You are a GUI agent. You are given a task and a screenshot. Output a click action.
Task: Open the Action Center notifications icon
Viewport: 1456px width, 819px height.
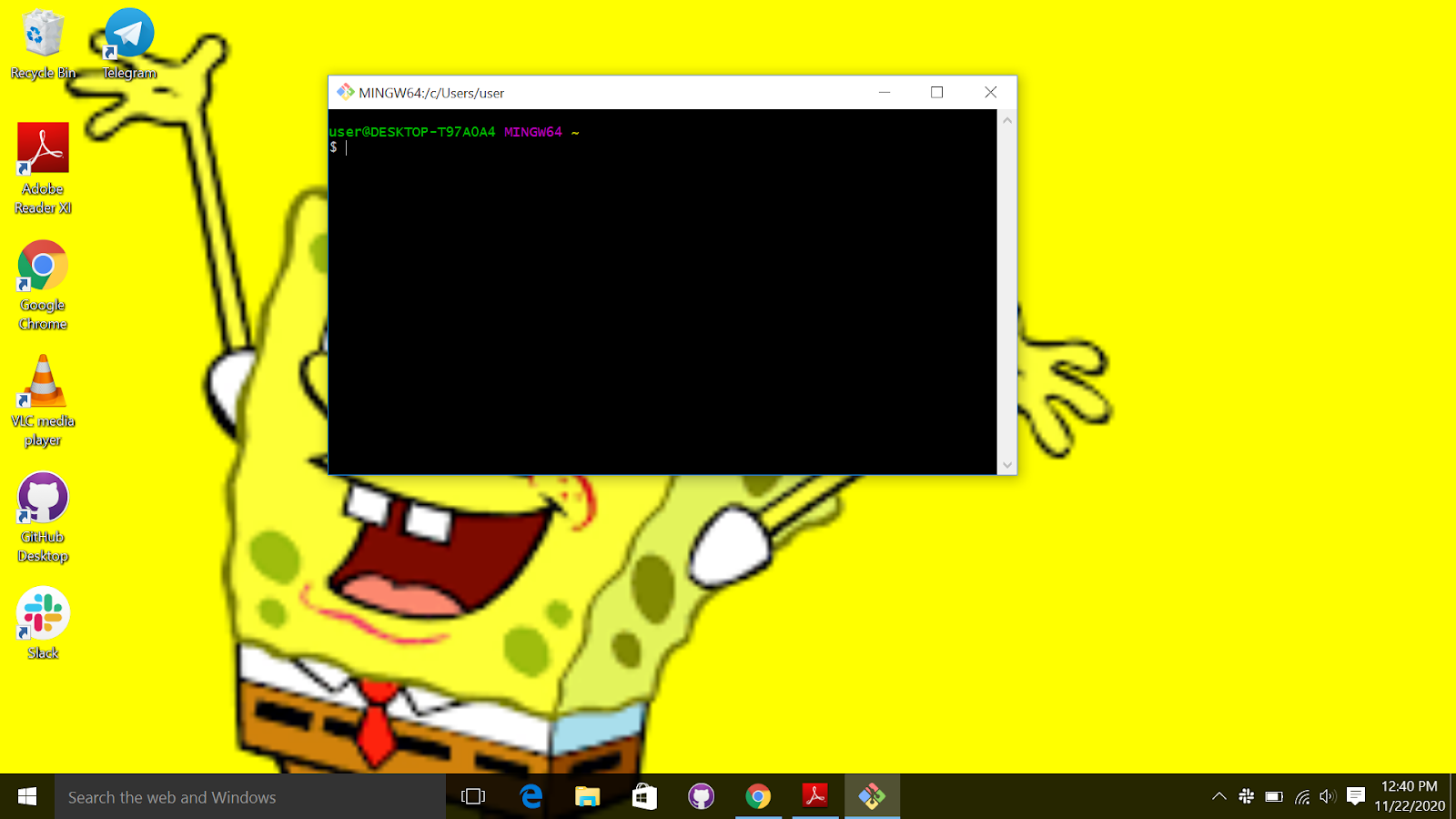tap(1355, 797)
